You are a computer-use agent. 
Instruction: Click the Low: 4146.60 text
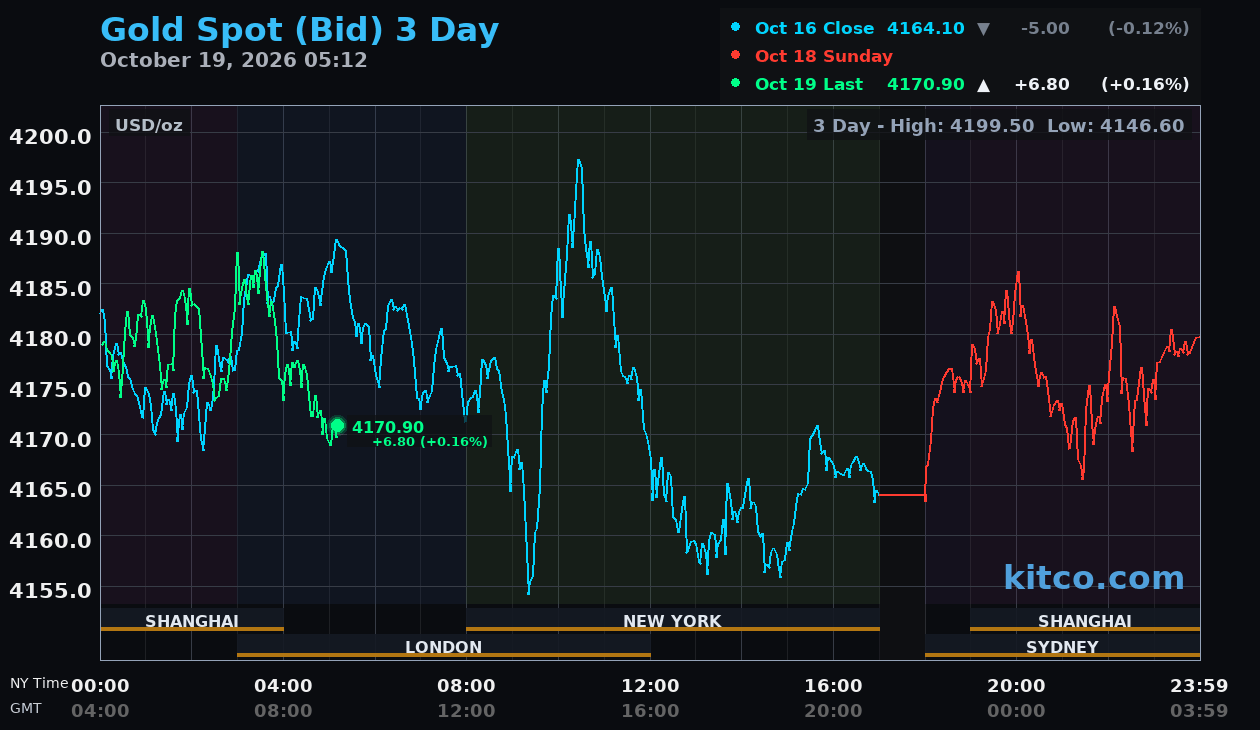pyautogui.click(x=1115, y=126)
